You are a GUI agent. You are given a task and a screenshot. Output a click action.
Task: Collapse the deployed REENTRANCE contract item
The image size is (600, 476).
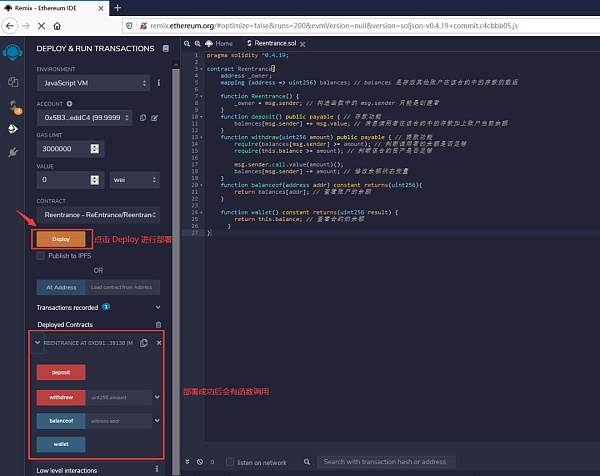tap(38, 342)
